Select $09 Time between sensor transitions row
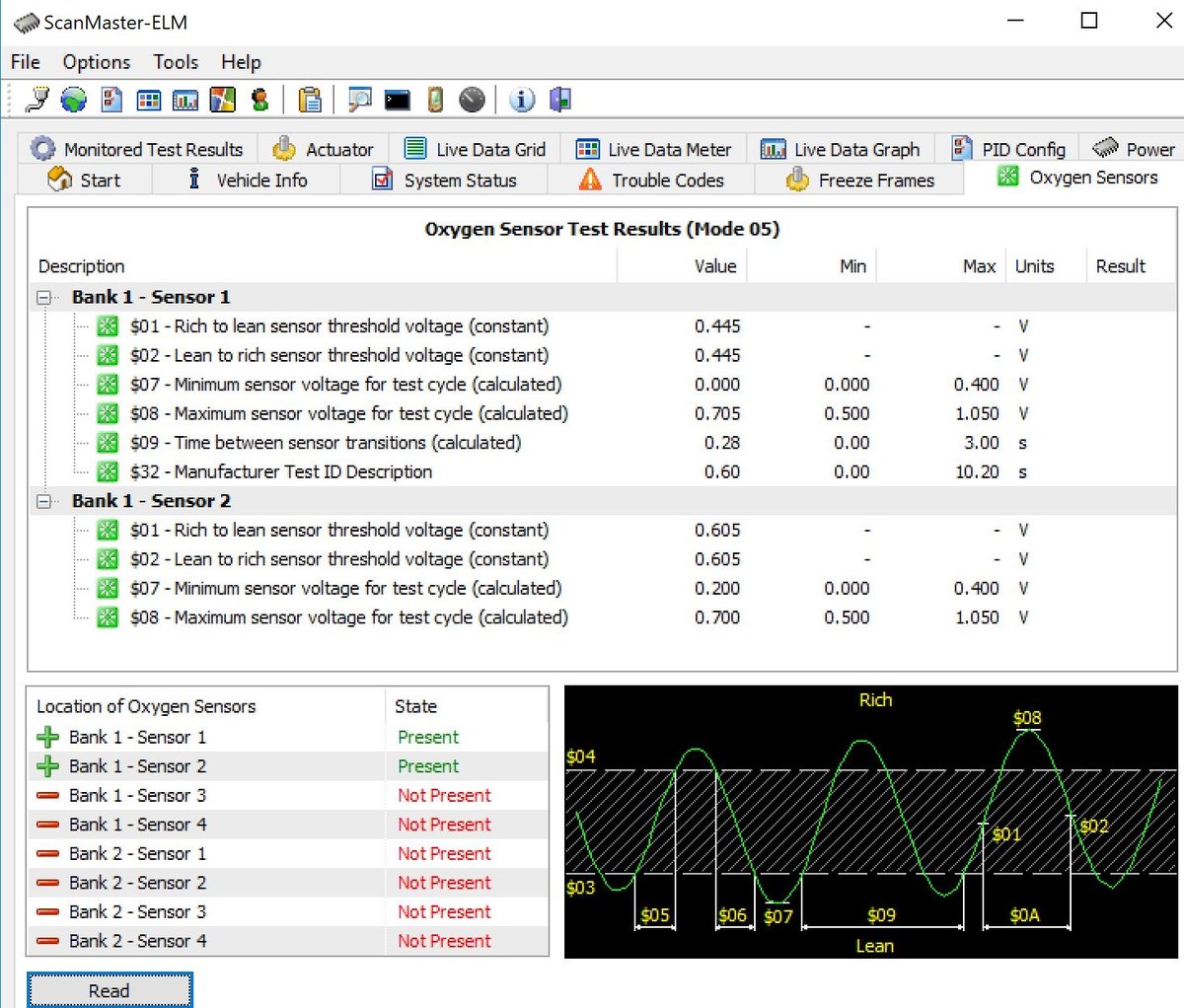This screenshot has width=1184, height=1008. [x=603, y=443]
